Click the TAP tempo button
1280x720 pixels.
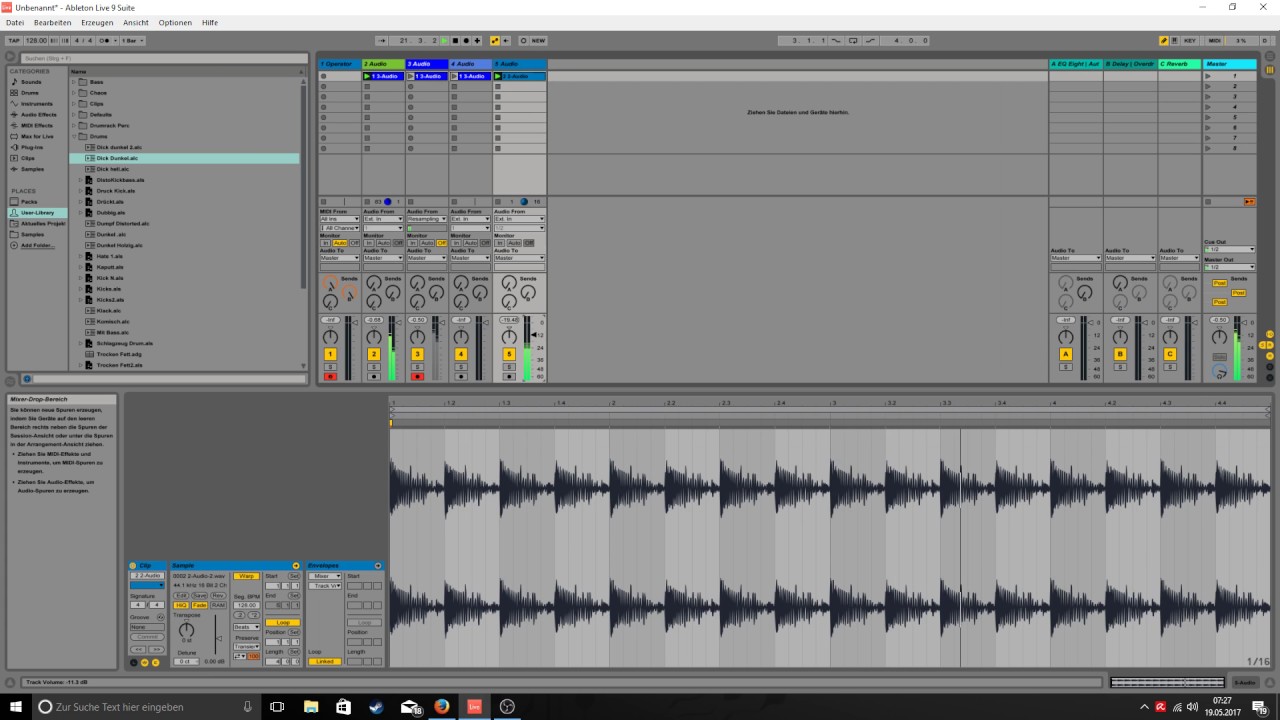[x=13, y=41]
